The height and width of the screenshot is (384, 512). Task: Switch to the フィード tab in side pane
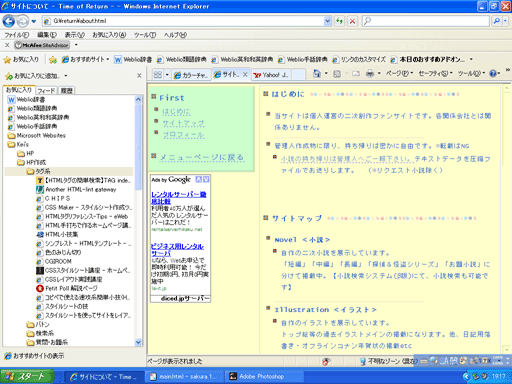pyautogui.click(x=46, y=90)
